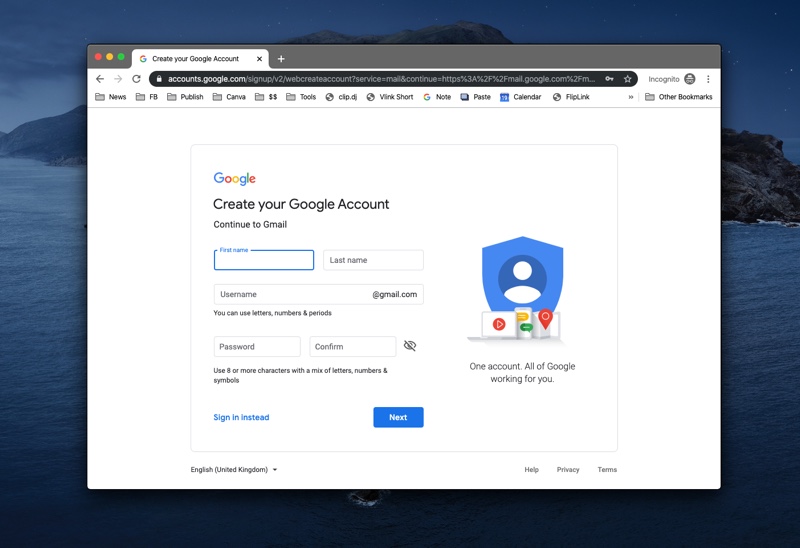Reload the page with the refresh icon
The height and width of the screenshot is (548, 800).
pos(136,79)
